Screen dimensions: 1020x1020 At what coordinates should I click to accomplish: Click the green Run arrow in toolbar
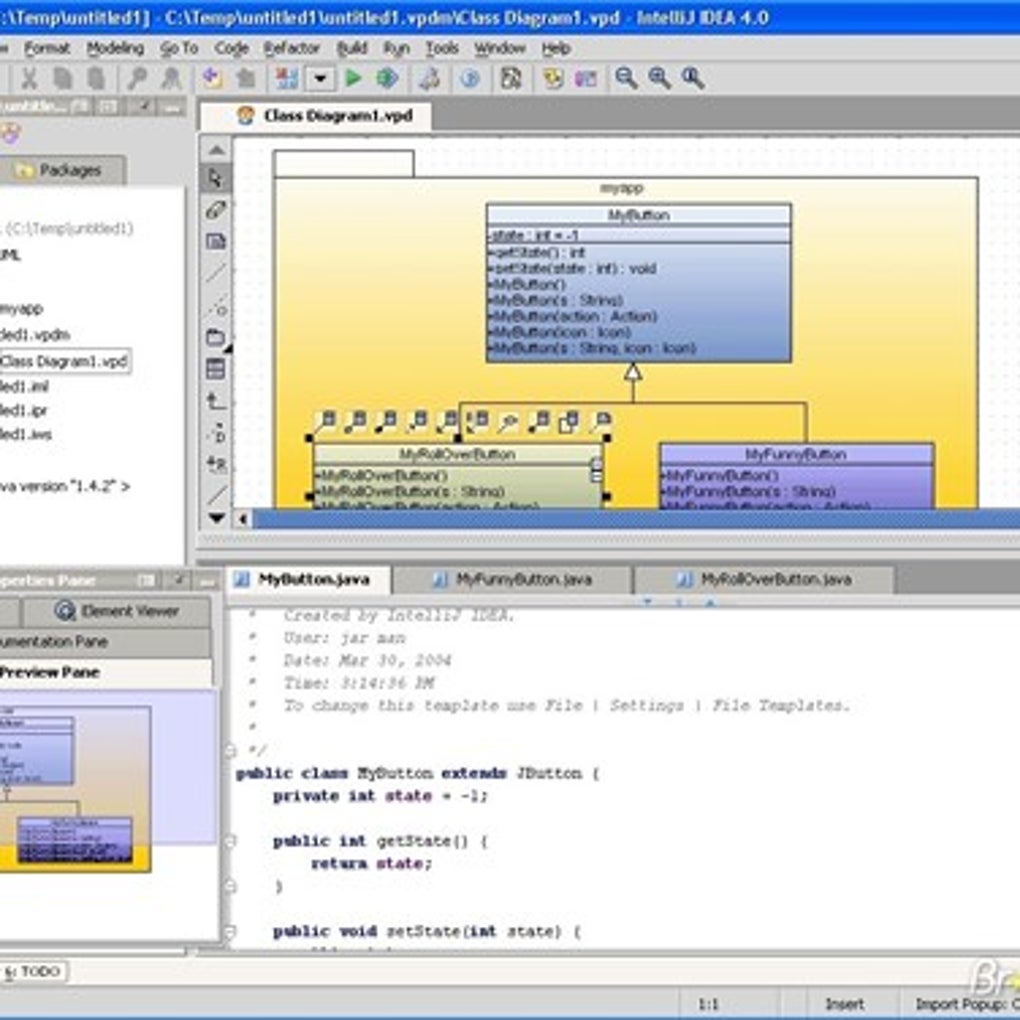pos(353,78)
